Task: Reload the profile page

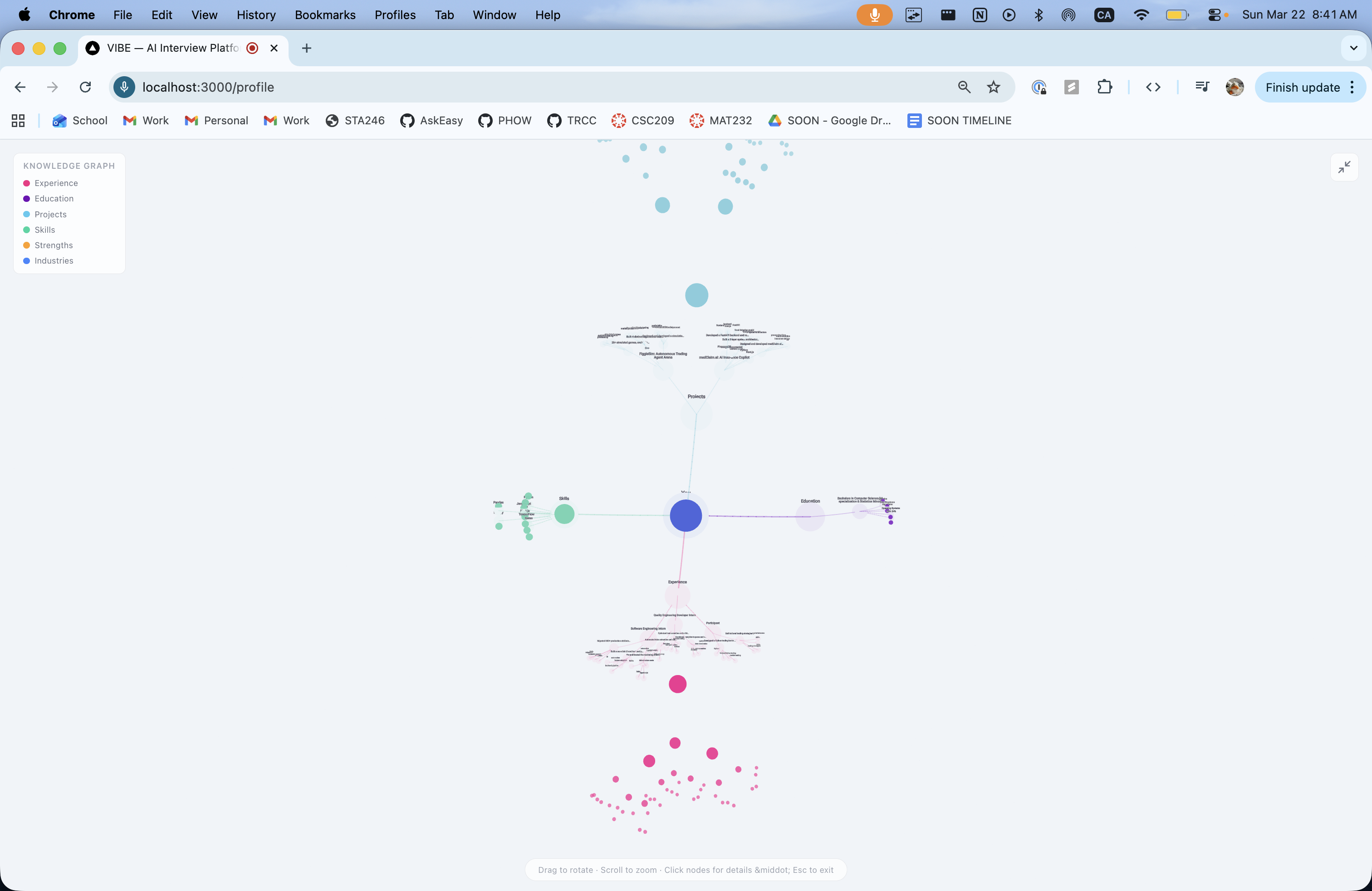Action: pos(85,87)
